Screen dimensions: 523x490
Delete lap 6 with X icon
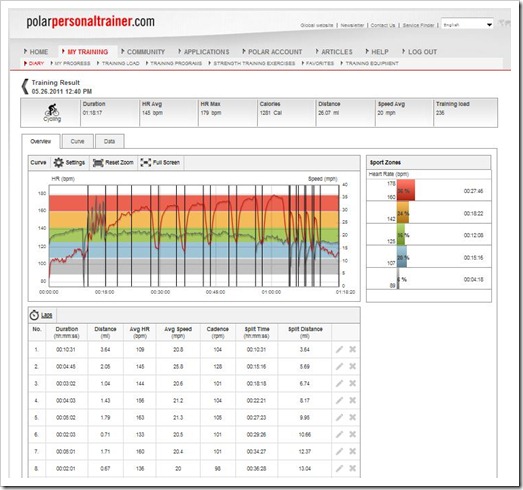(x=352, y=434)
